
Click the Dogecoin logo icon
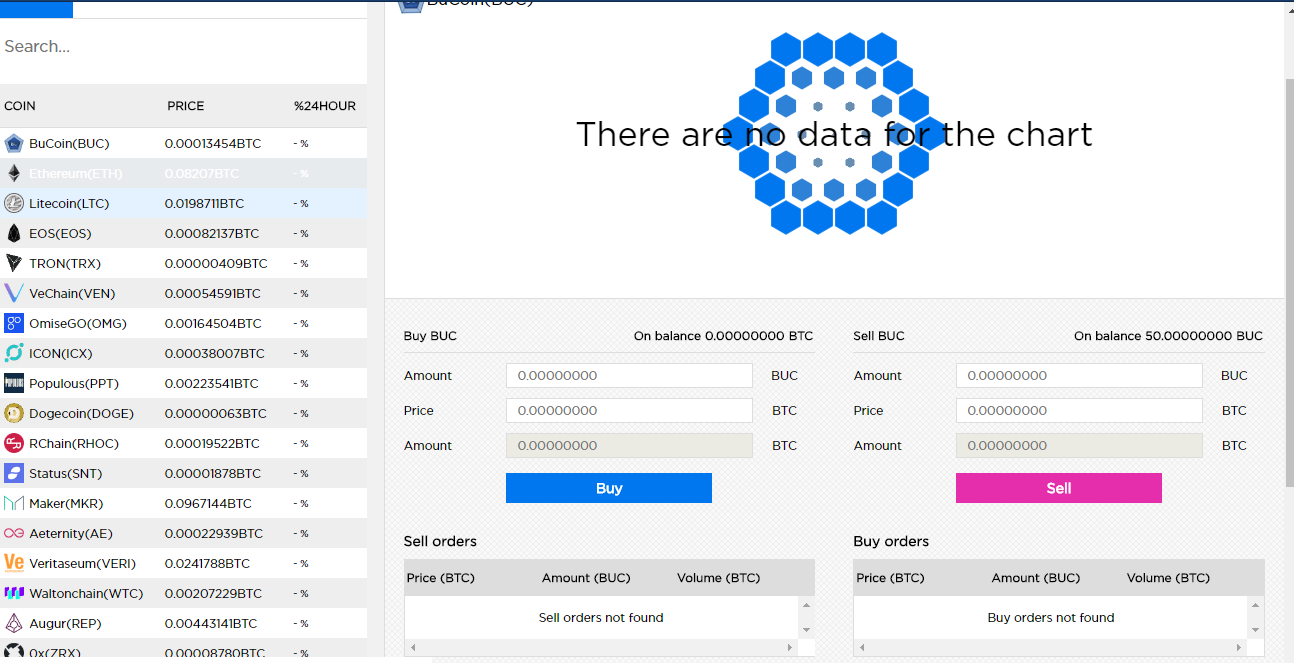(x=14, y=414)
